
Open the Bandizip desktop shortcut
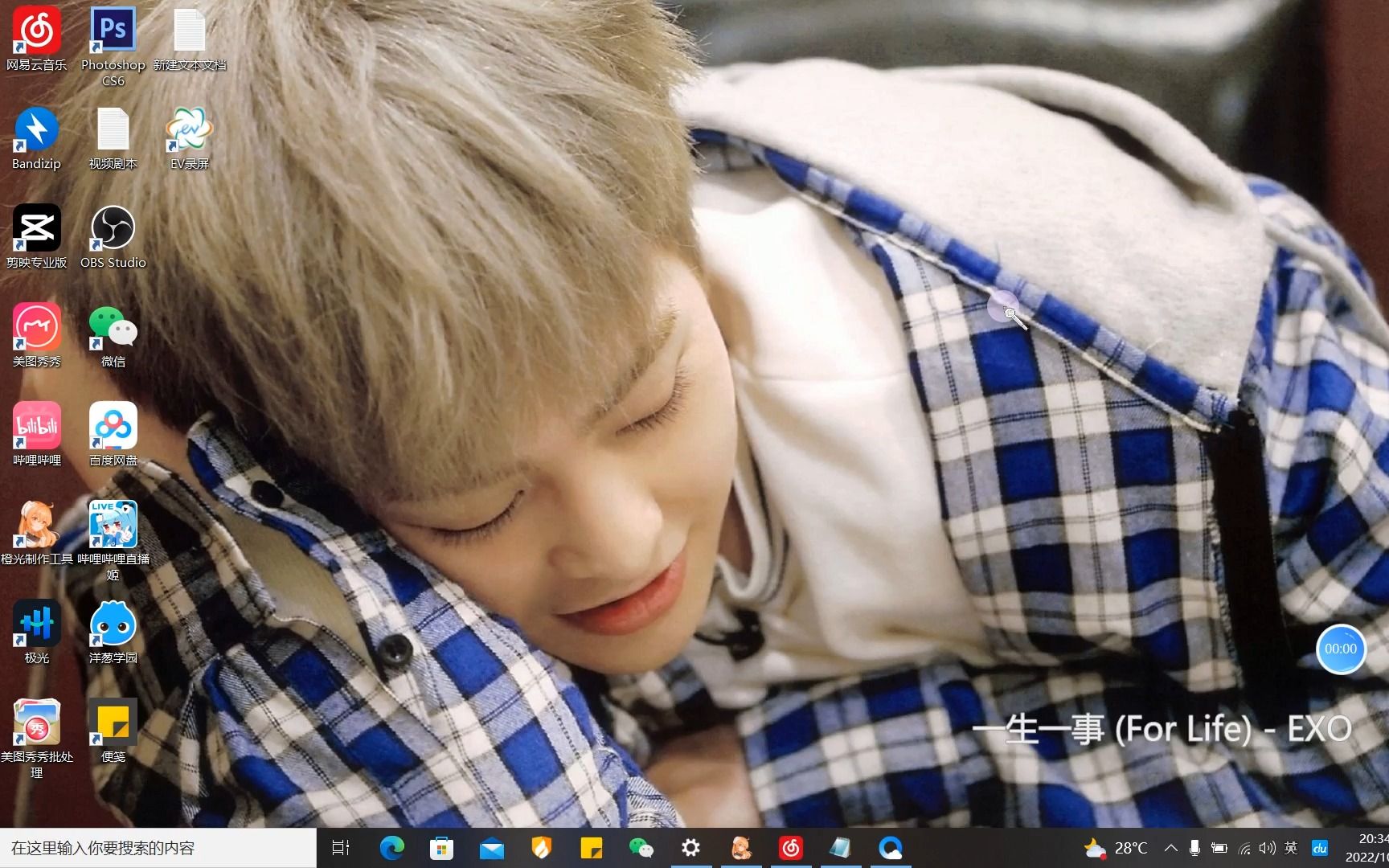pyautogui.click(x=36, y=139)
